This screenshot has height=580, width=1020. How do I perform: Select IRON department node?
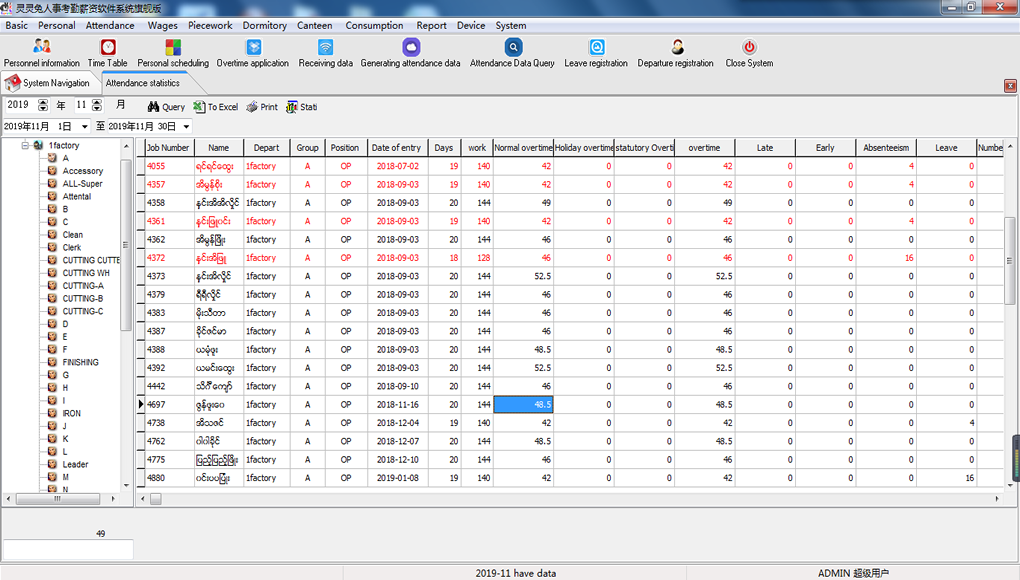(72, 414)
